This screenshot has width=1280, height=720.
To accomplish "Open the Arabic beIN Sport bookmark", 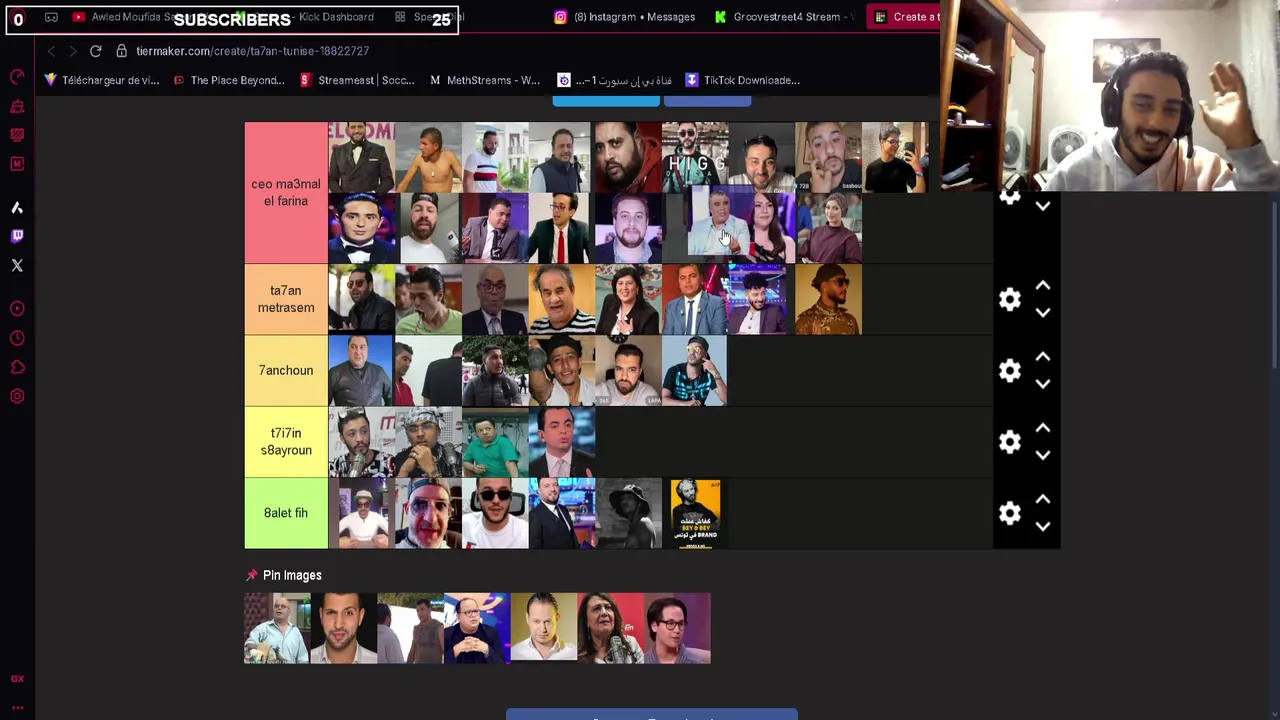I will [614, 80].
